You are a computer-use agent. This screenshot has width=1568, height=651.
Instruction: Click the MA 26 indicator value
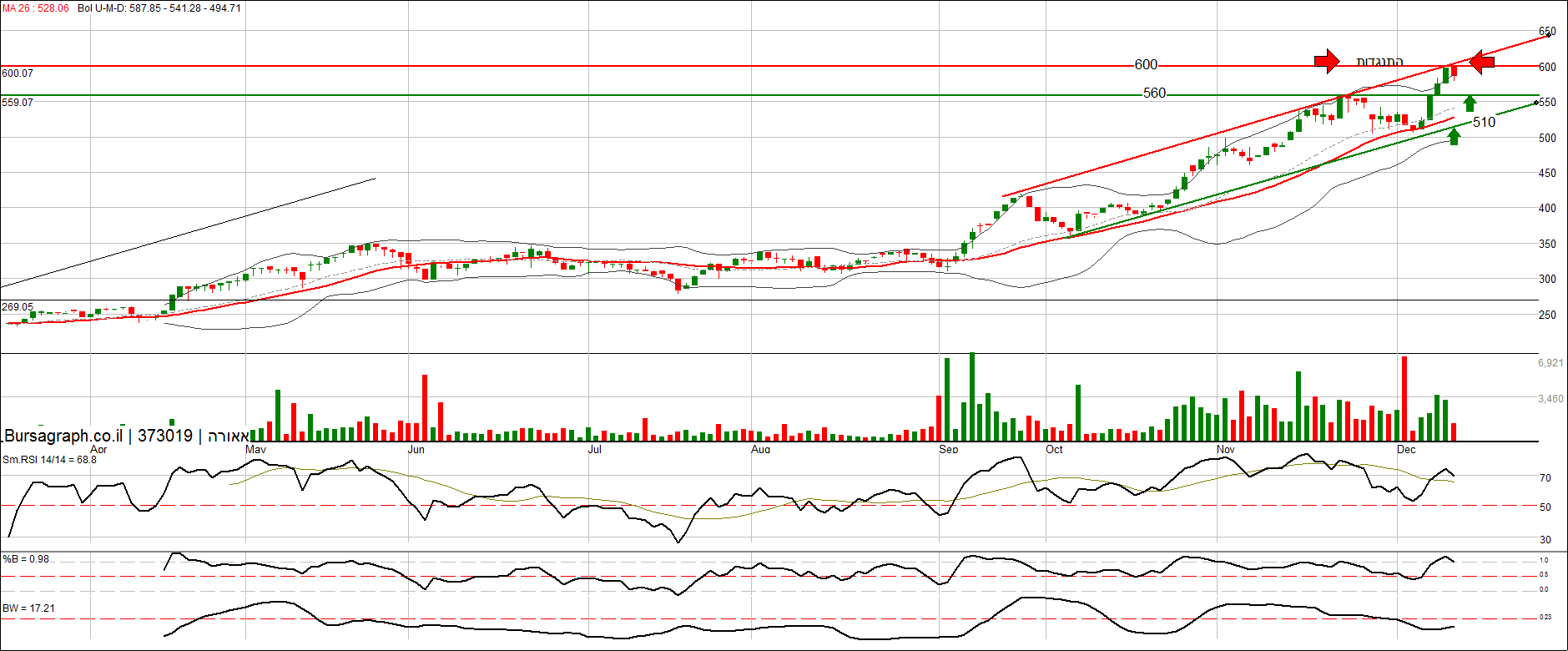click(x=36, y=8)
